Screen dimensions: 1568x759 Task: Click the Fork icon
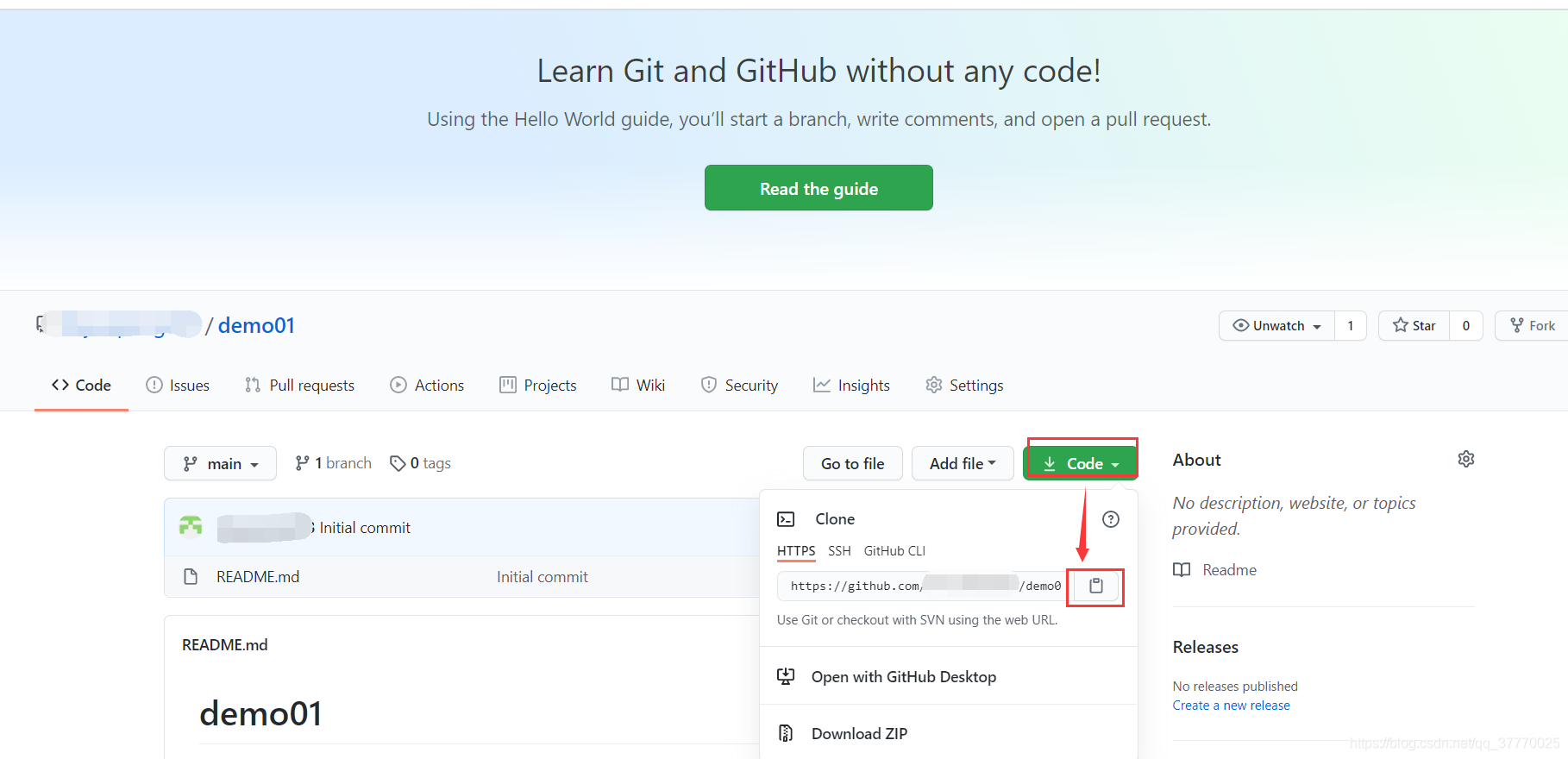pyautogui.click(x=1517, y=325)
